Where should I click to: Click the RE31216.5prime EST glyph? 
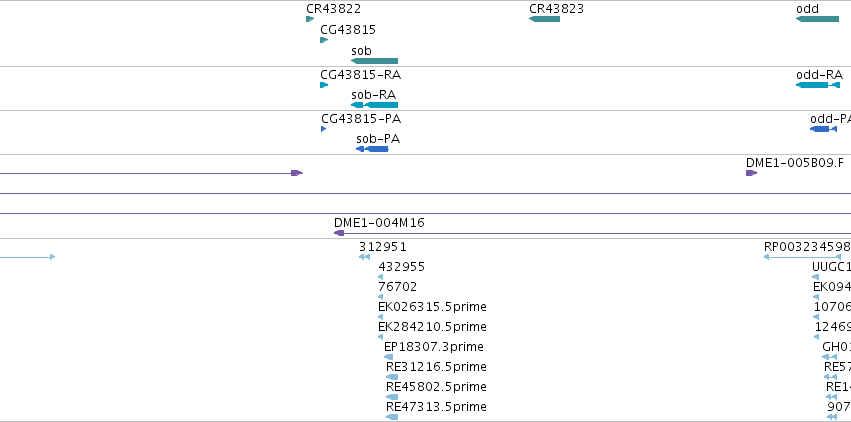[x=392, y=377]
